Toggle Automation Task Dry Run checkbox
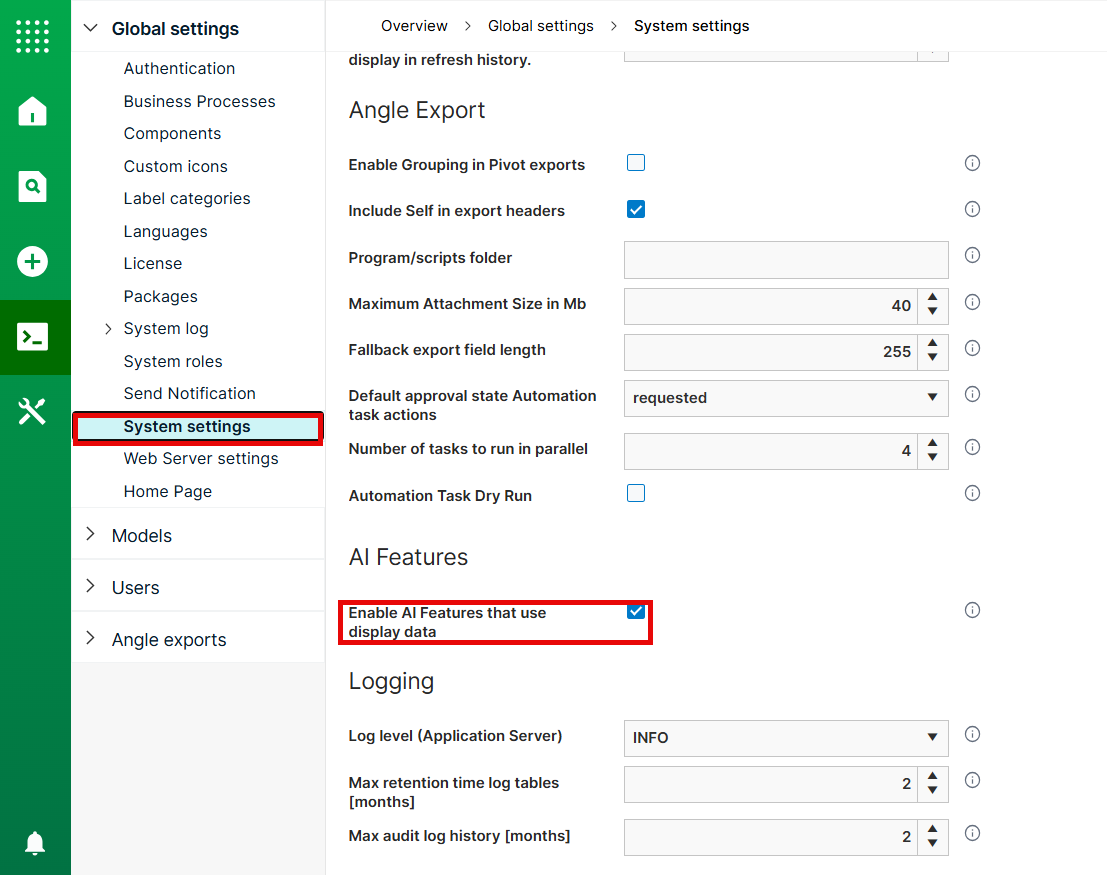This screenshot has width=1107, height=875. (x=636, y=493)
